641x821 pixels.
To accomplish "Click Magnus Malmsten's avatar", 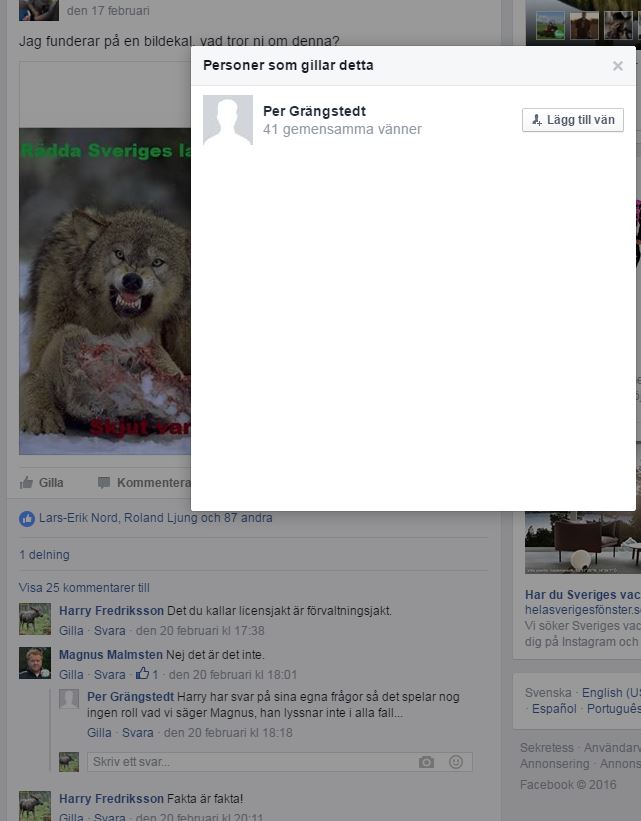I will coord(35,663).
